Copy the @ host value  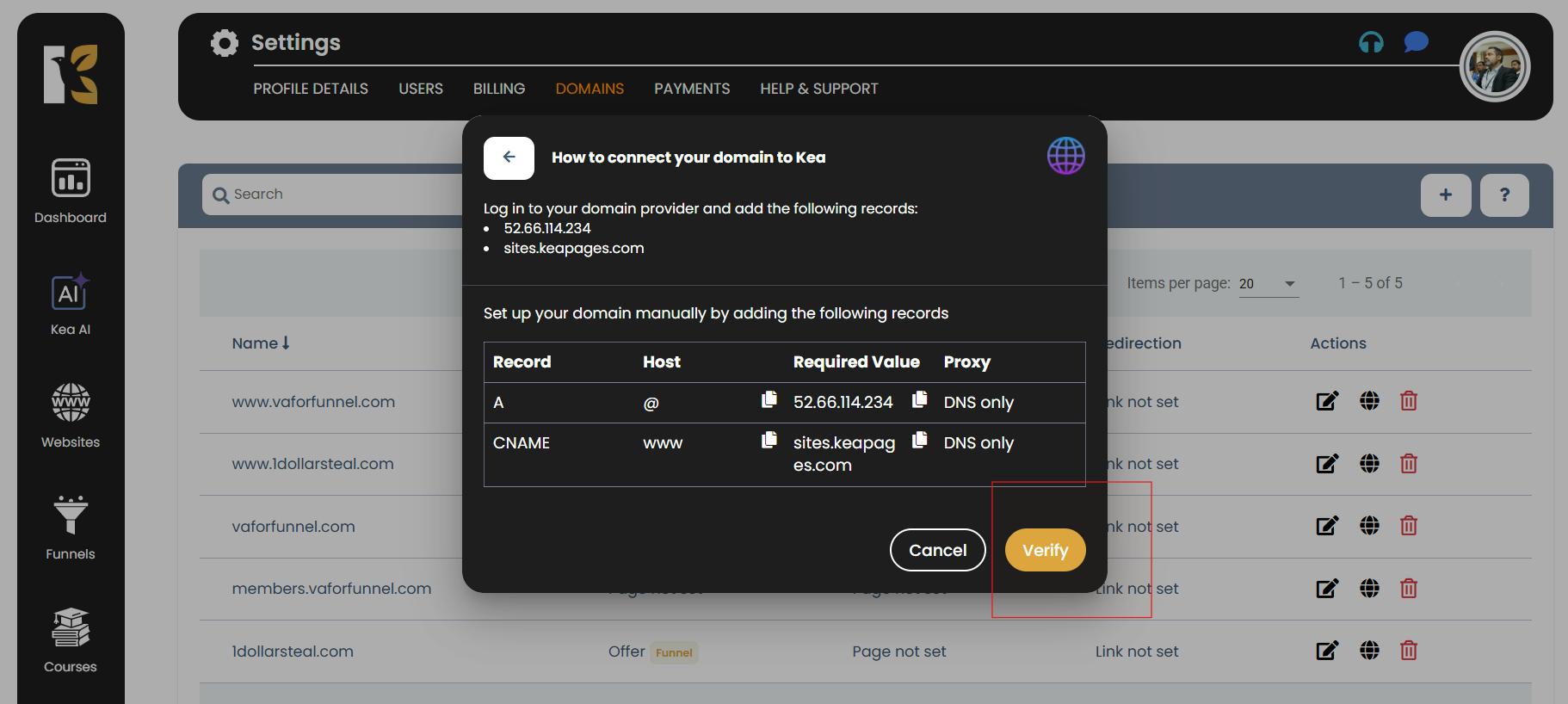(769, 399)
